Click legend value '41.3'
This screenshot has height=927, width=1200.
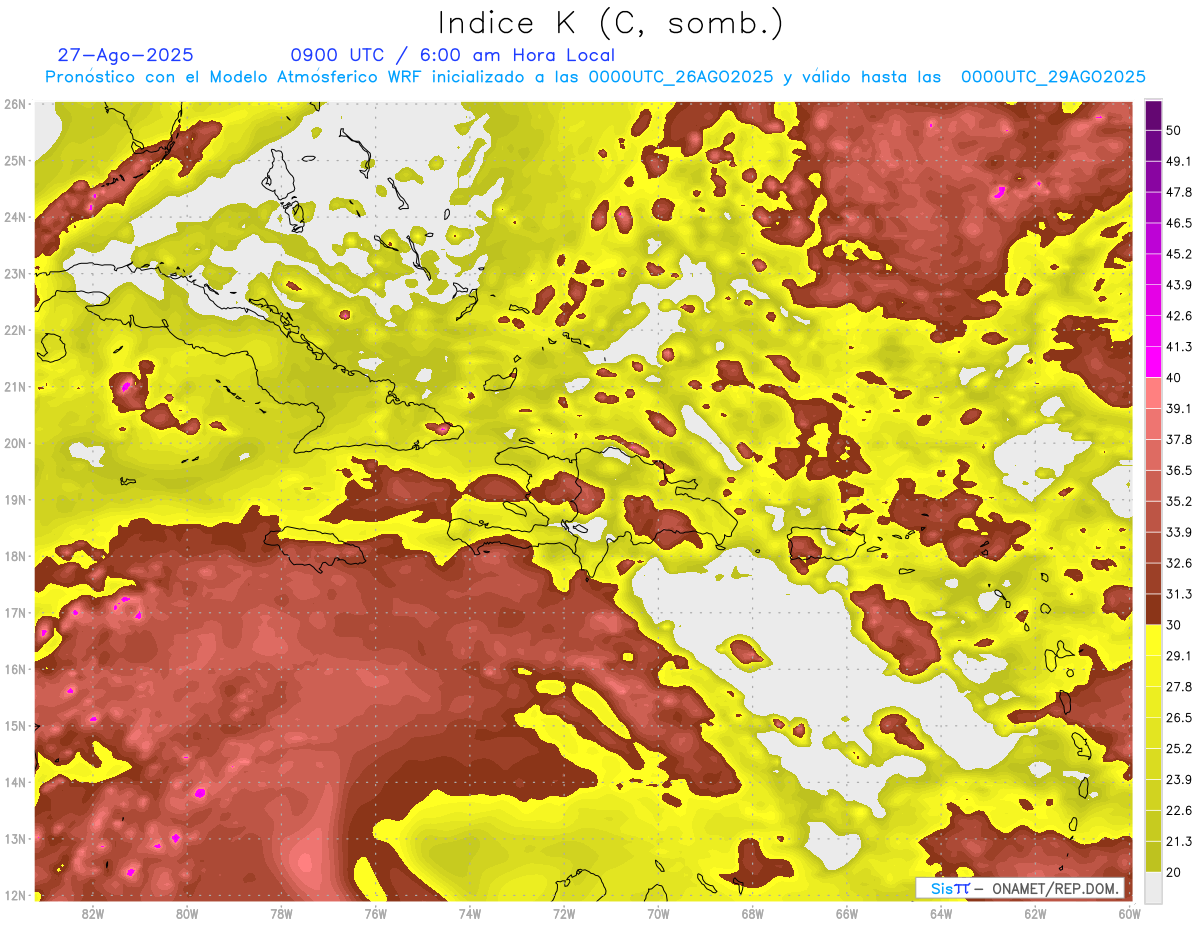(x=1178, y=347)
